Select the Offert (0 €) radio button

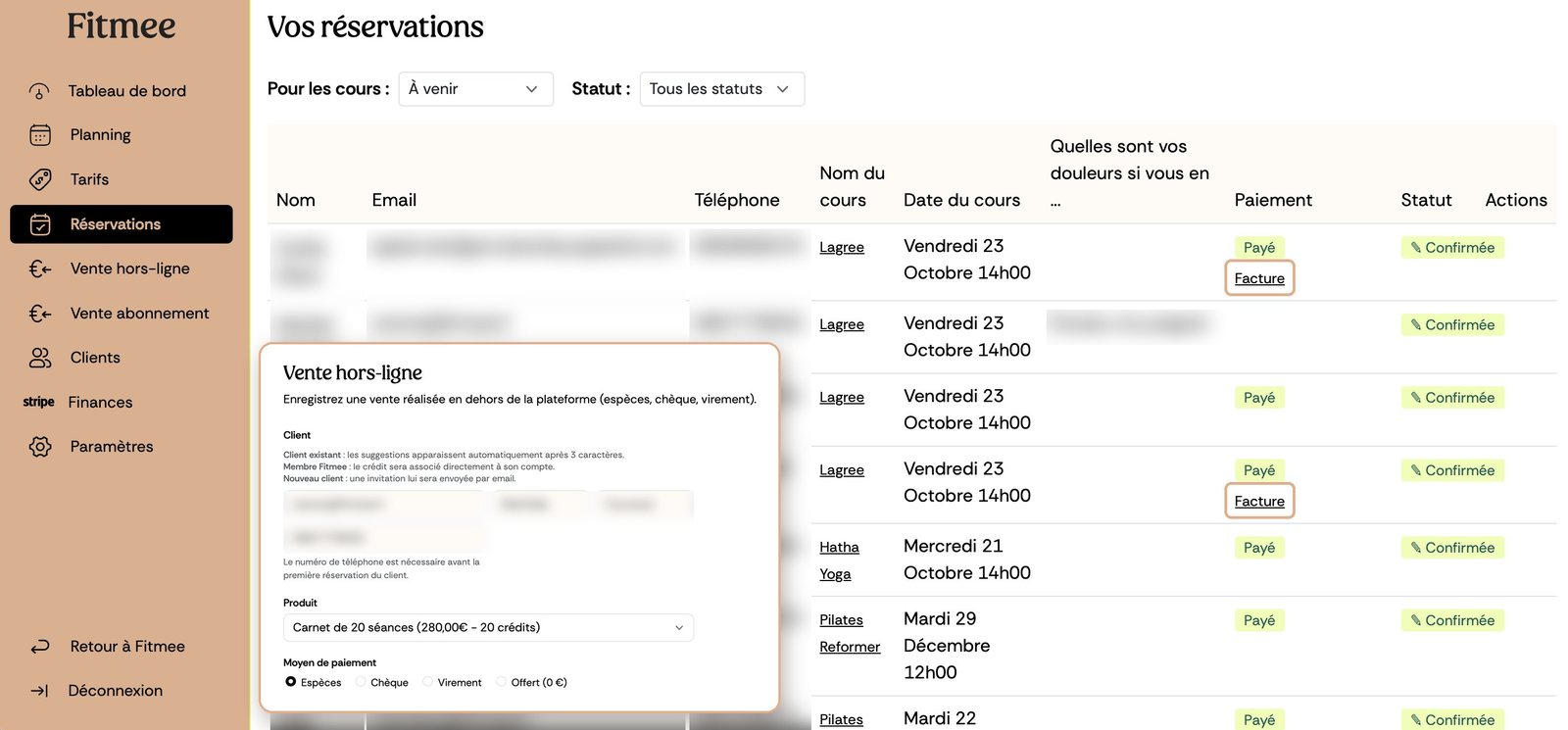pos(501,682)
